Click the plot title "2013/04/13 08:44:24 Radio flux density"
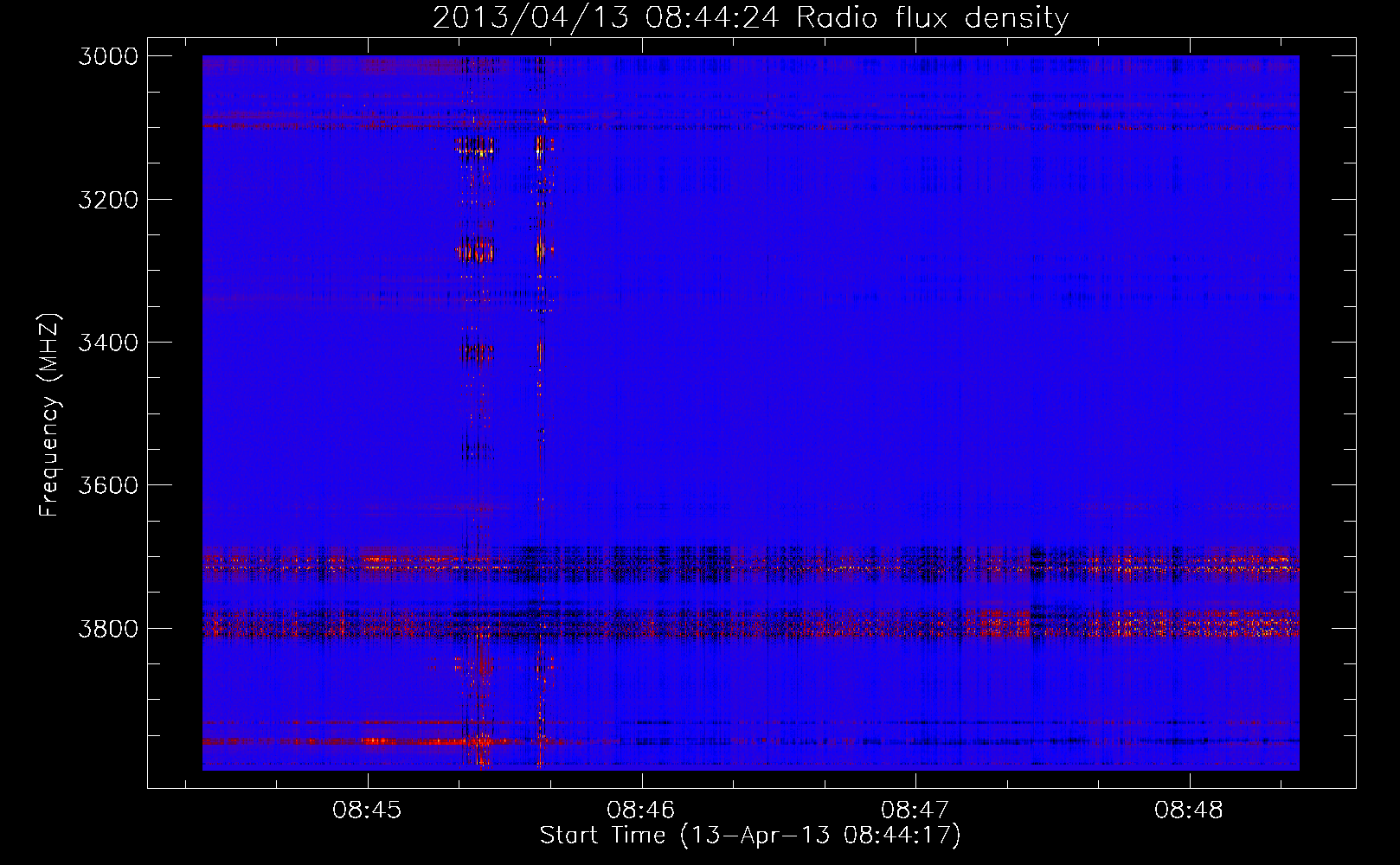The image size is (1400, 865). pos(750,17)
